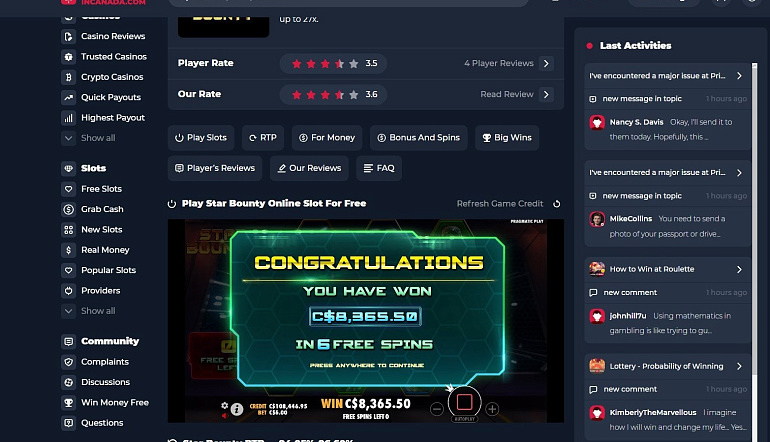Click the refresh game credit icon
This screenshot has height=442, width=770.
coord(556,204)
